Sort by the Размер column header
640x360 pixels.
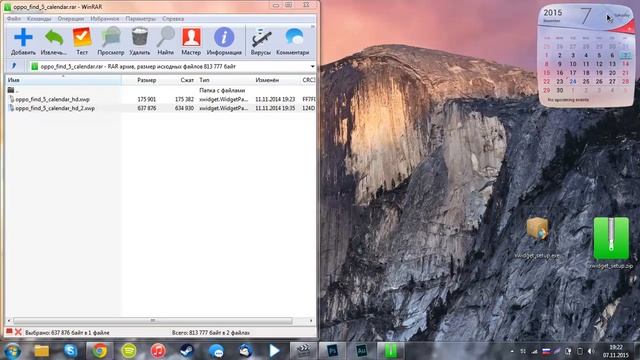click(147, 80)
